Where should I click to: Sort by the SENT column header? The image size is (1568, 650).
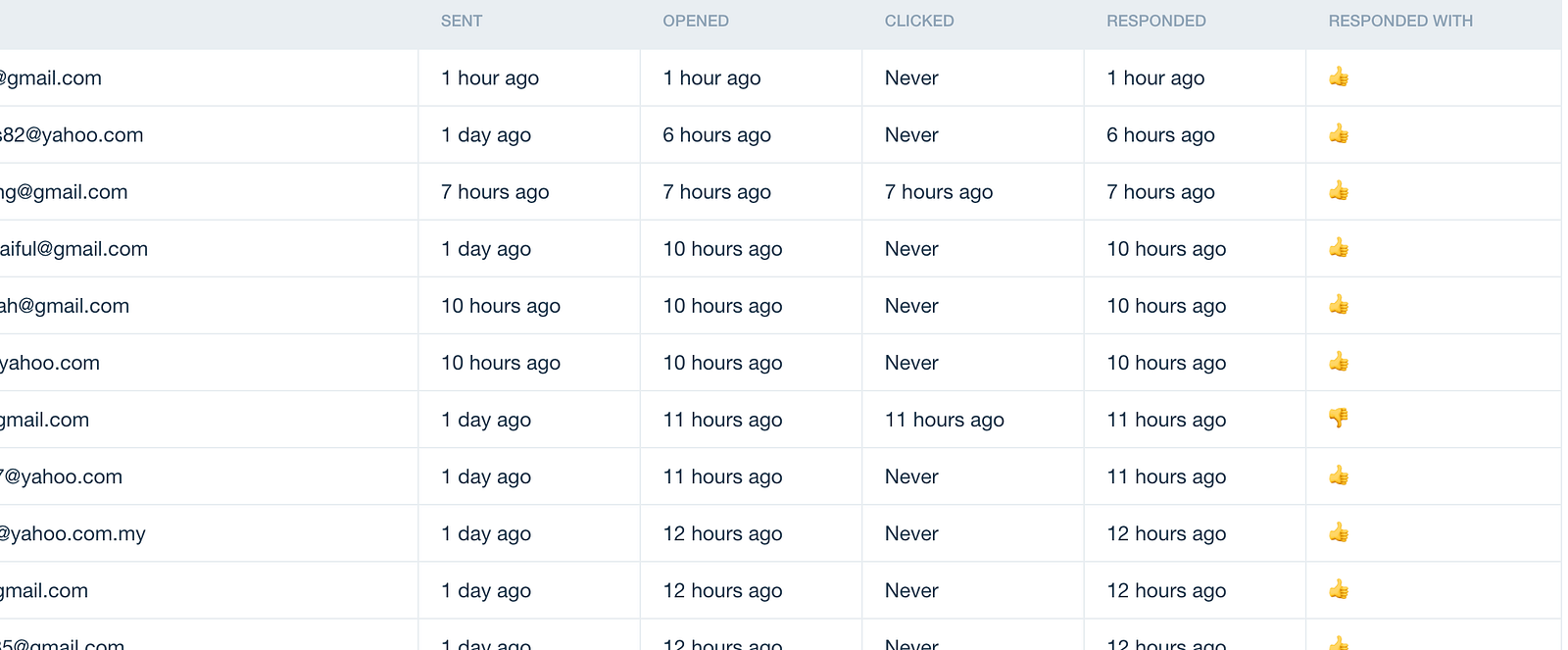click(462, 21)
